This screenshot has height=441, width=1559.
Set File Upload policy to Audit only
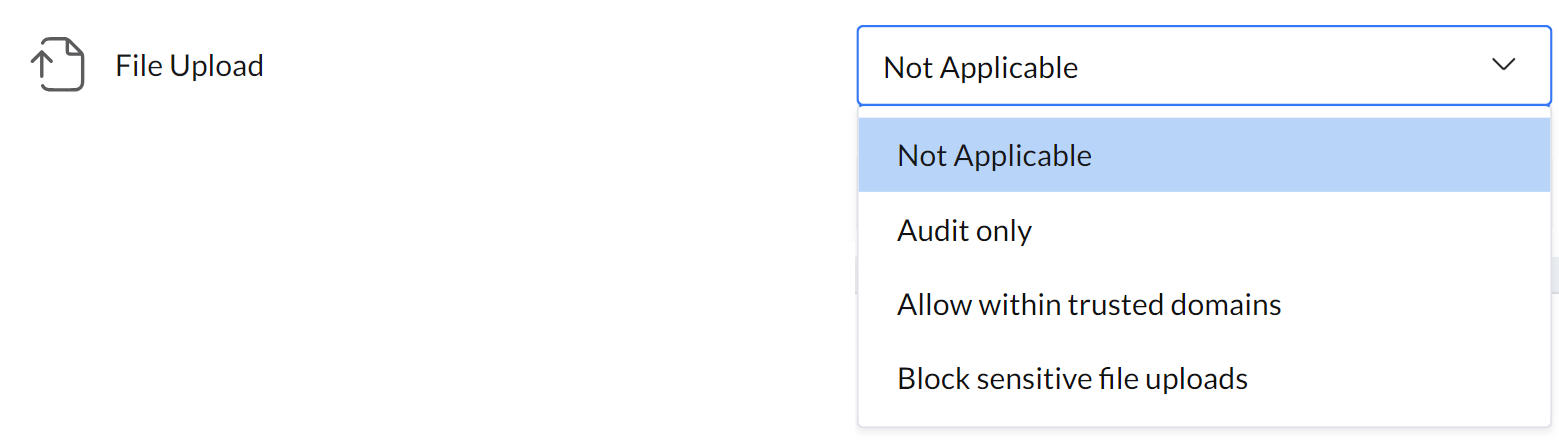point(965,231)
